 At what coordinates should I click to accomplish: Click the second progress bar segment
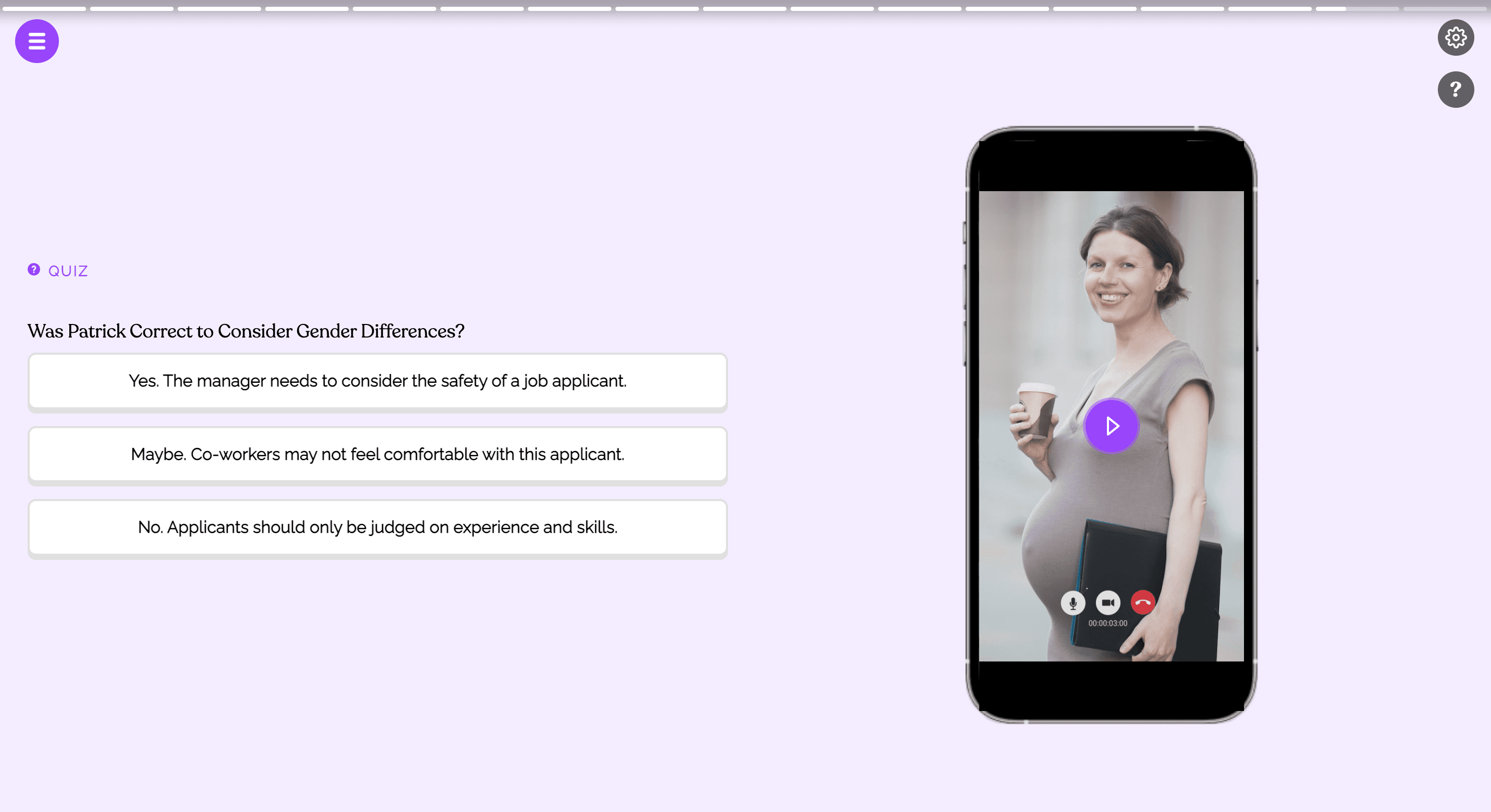coord(131,9)
